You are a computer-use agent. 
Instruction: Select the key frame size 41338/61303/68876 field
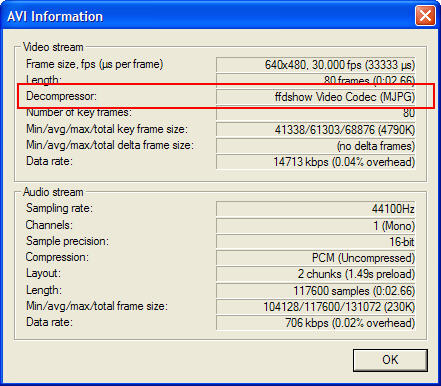[x=316, y=129]
